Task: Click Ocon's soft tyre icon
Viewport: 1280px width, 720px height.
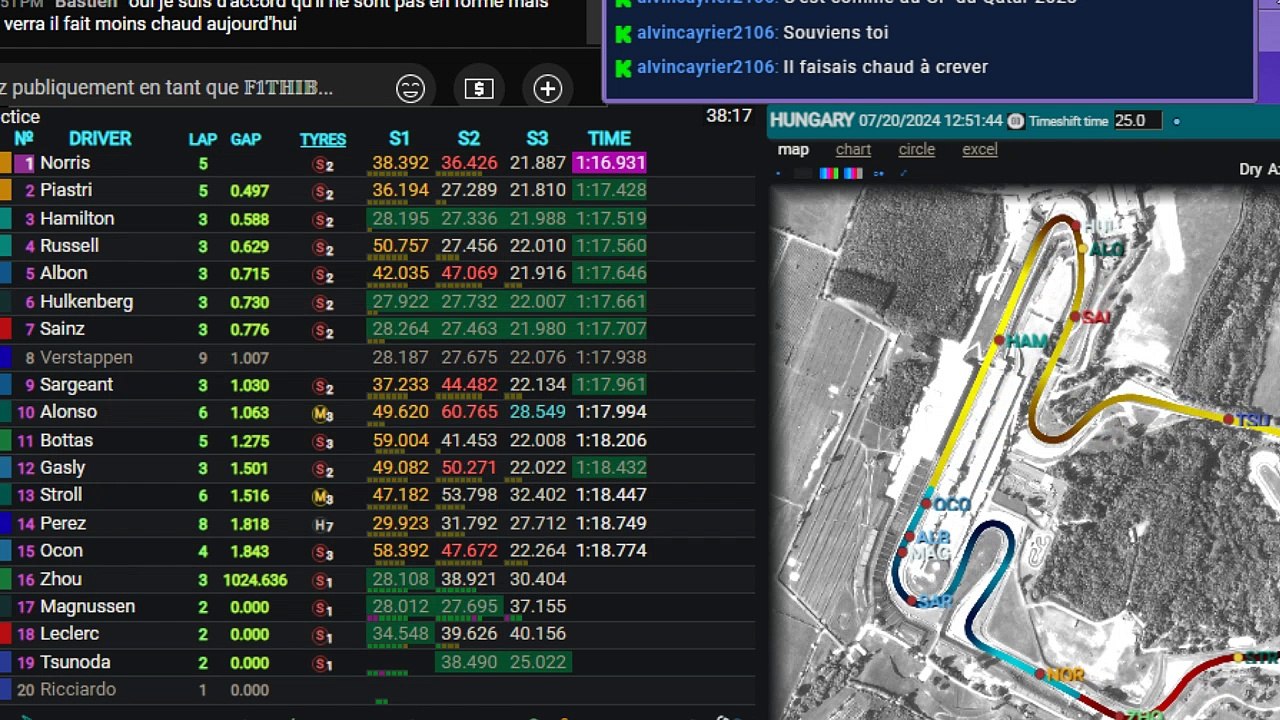Action: 323,552
